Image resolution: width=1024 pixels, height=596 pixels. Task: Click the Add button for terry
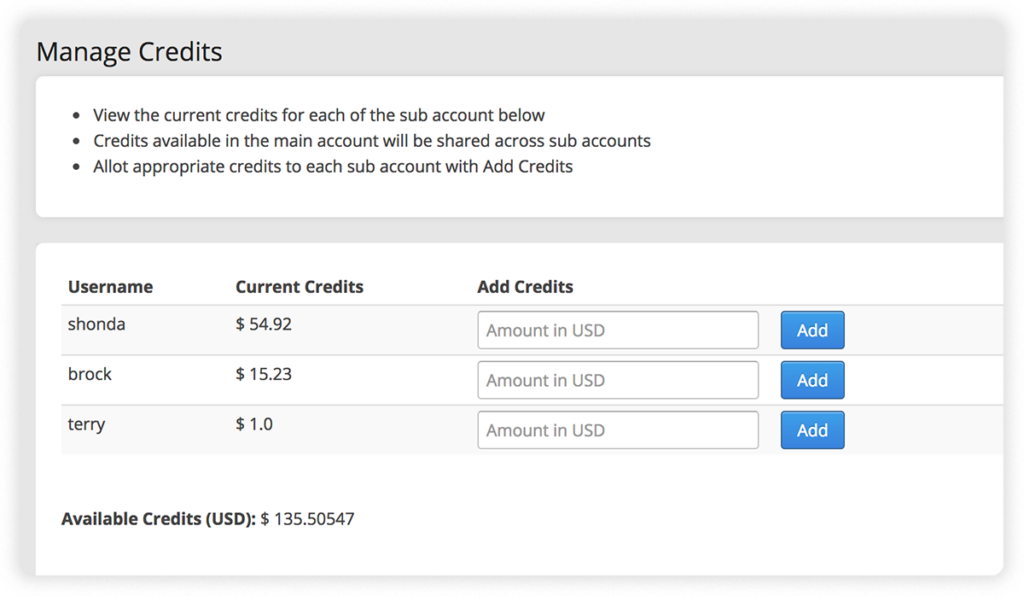pyautogui.click(x=812, y=430)
